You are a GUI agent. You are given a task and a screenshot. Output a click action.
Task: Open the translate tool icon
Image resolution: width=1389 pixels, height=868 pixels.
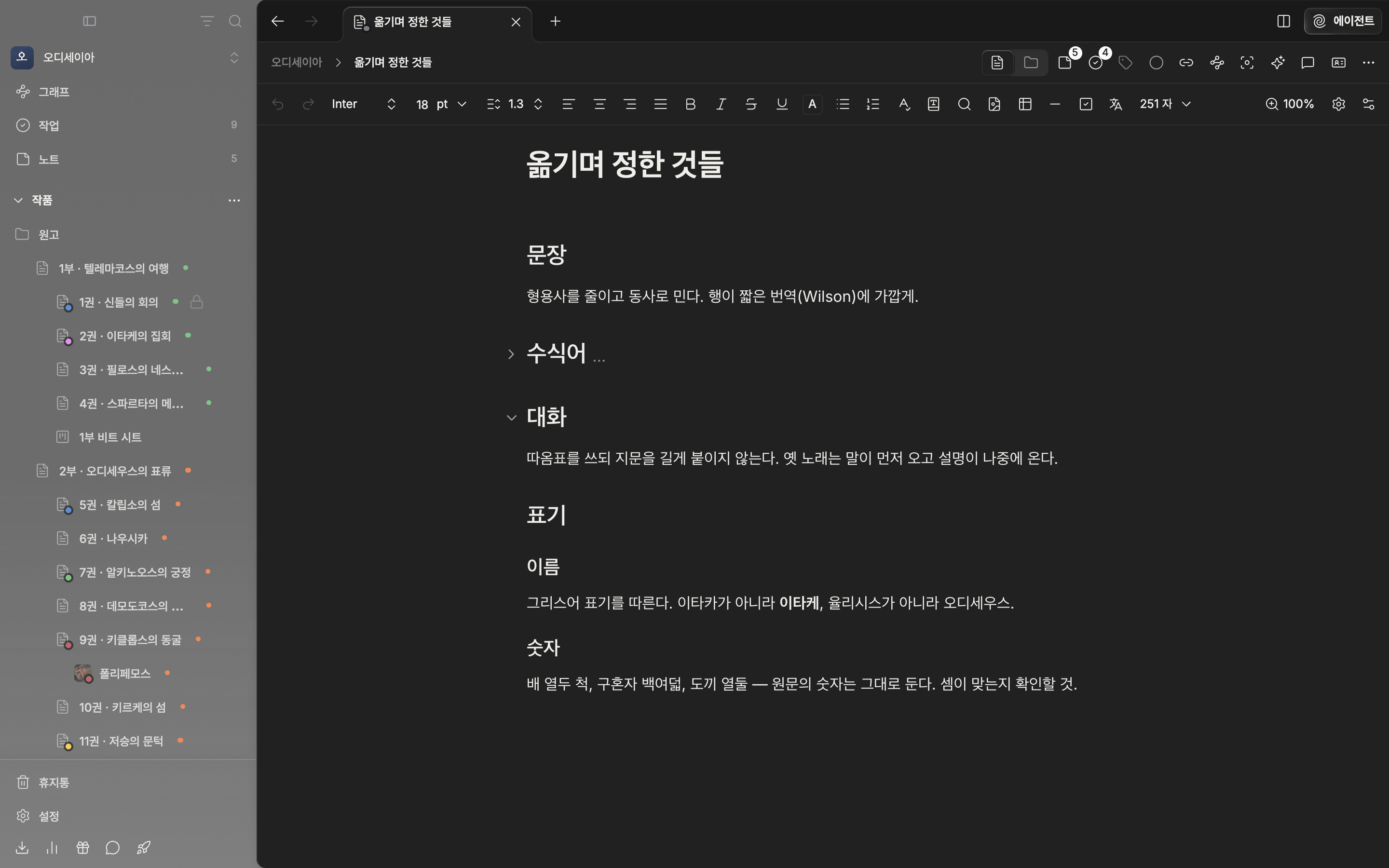click(1116, 104)
